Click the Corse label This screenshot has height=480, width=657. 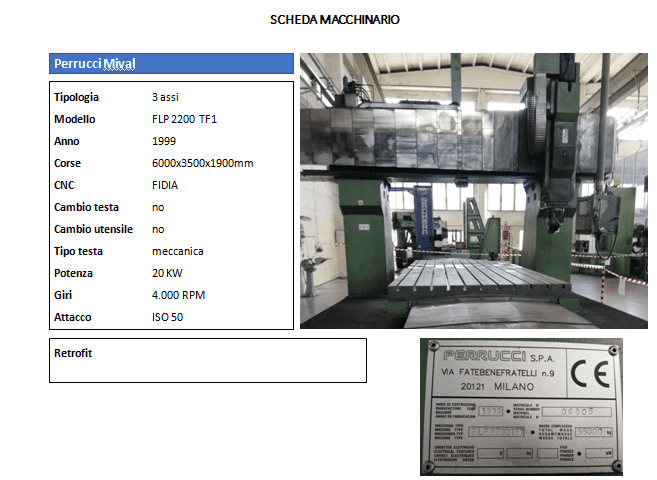(x=67, y=163)
